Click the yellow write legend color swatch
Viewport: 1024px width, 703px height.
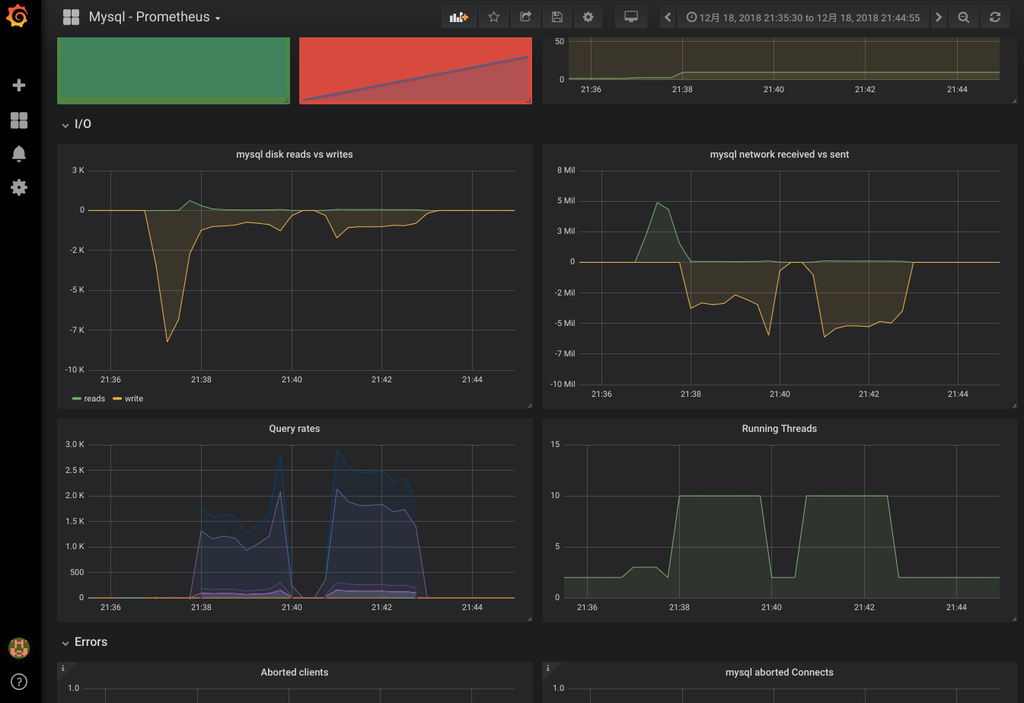coord(118,399)
